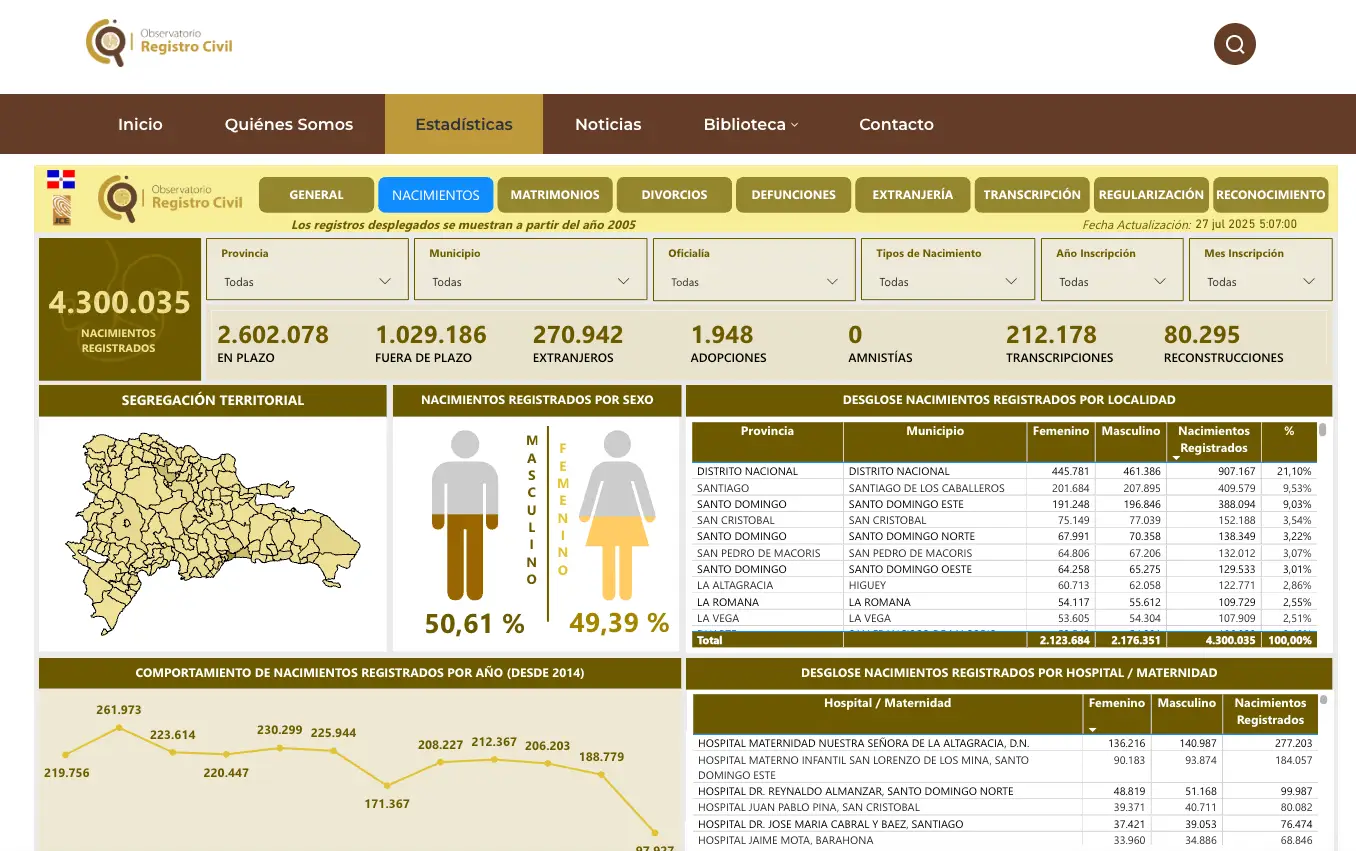The image size is (1356, 851).
Task: Click the 261.973 data point on chart
Action: point(119,728)
